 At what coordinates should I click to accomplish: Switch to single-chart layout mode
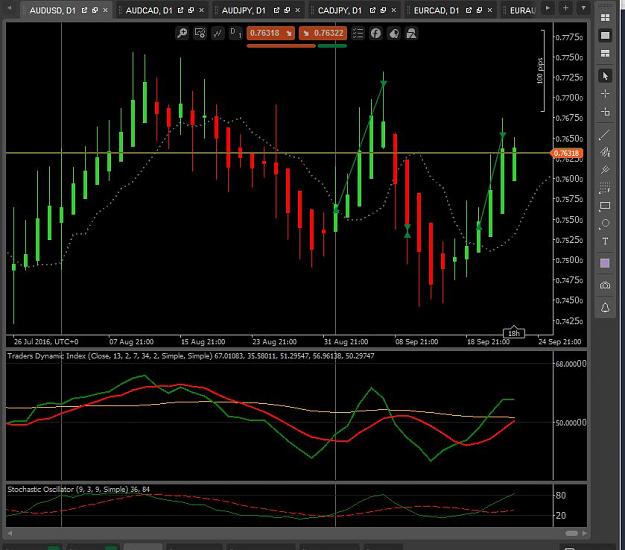click(605, 35)
